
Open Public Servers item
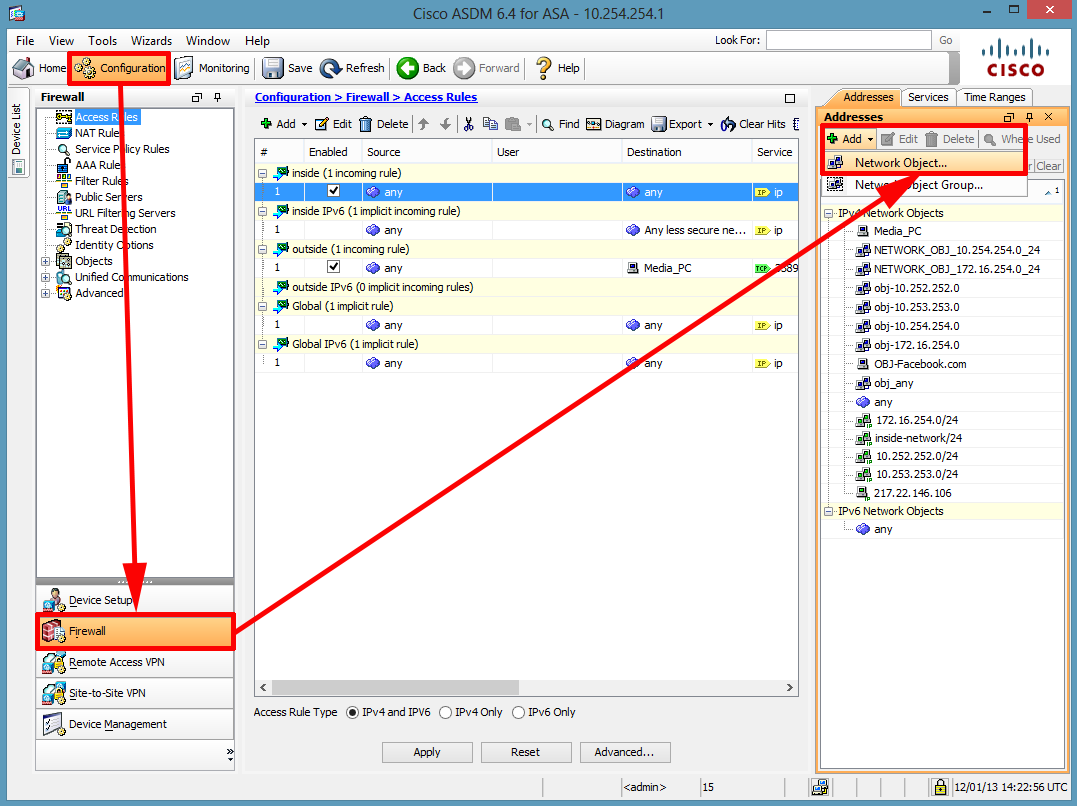[x=100, y=197]
